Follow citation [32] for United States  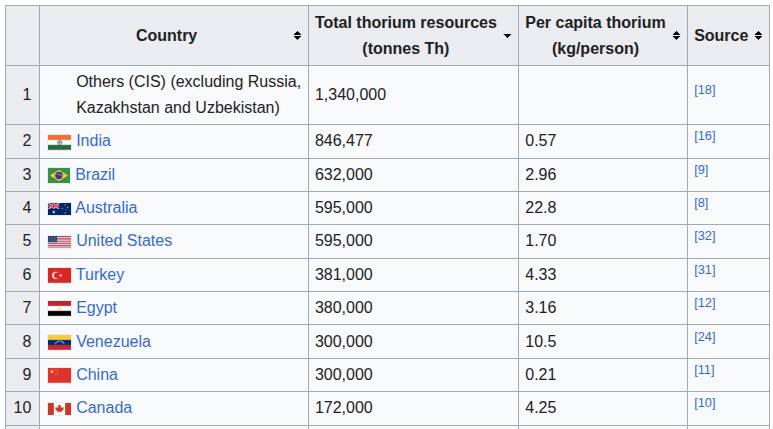click(704, 236)
